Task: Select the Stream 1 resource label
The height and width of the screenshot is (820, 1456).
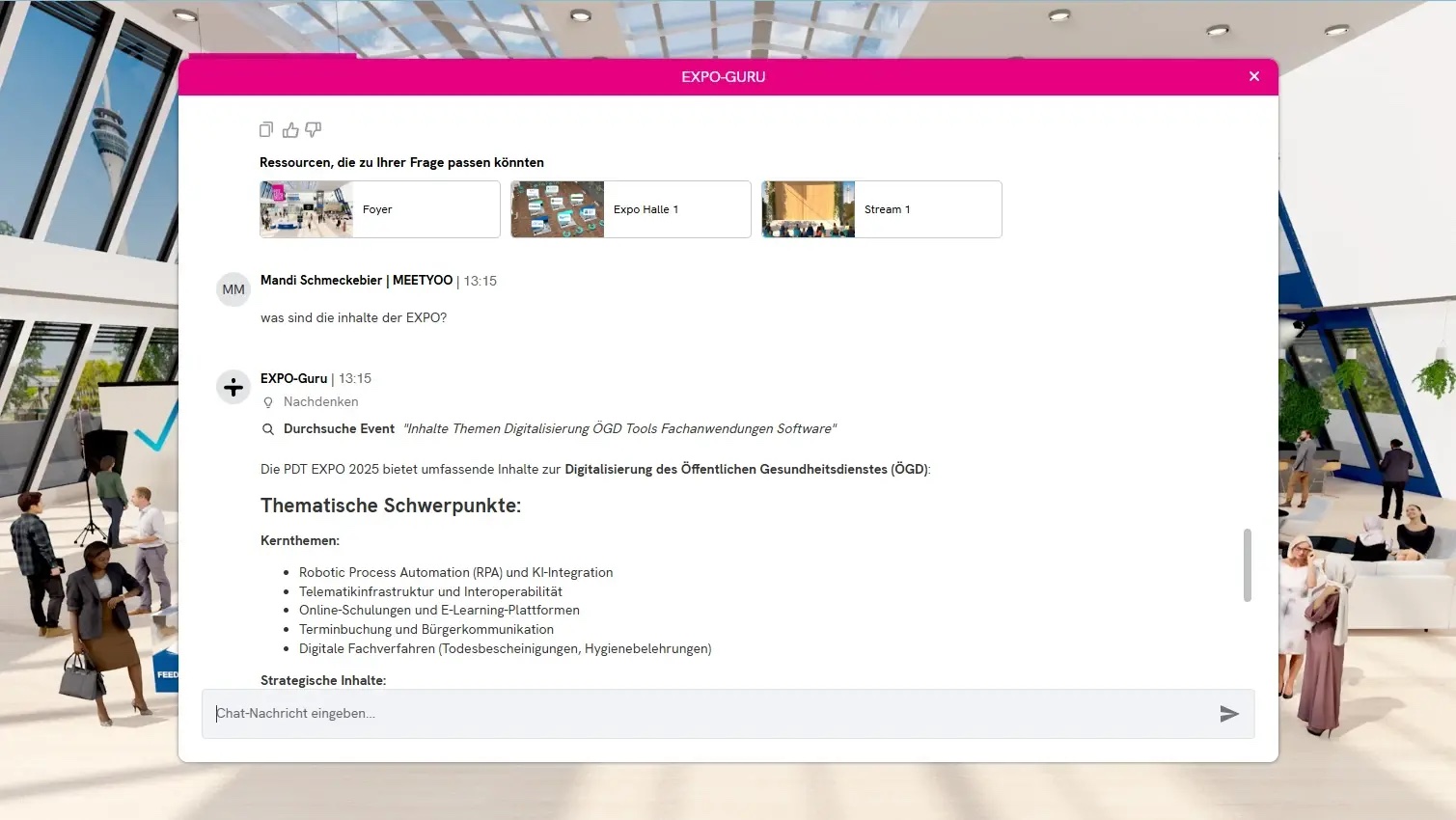Action: pyautogui.click(x=887, y=209)
